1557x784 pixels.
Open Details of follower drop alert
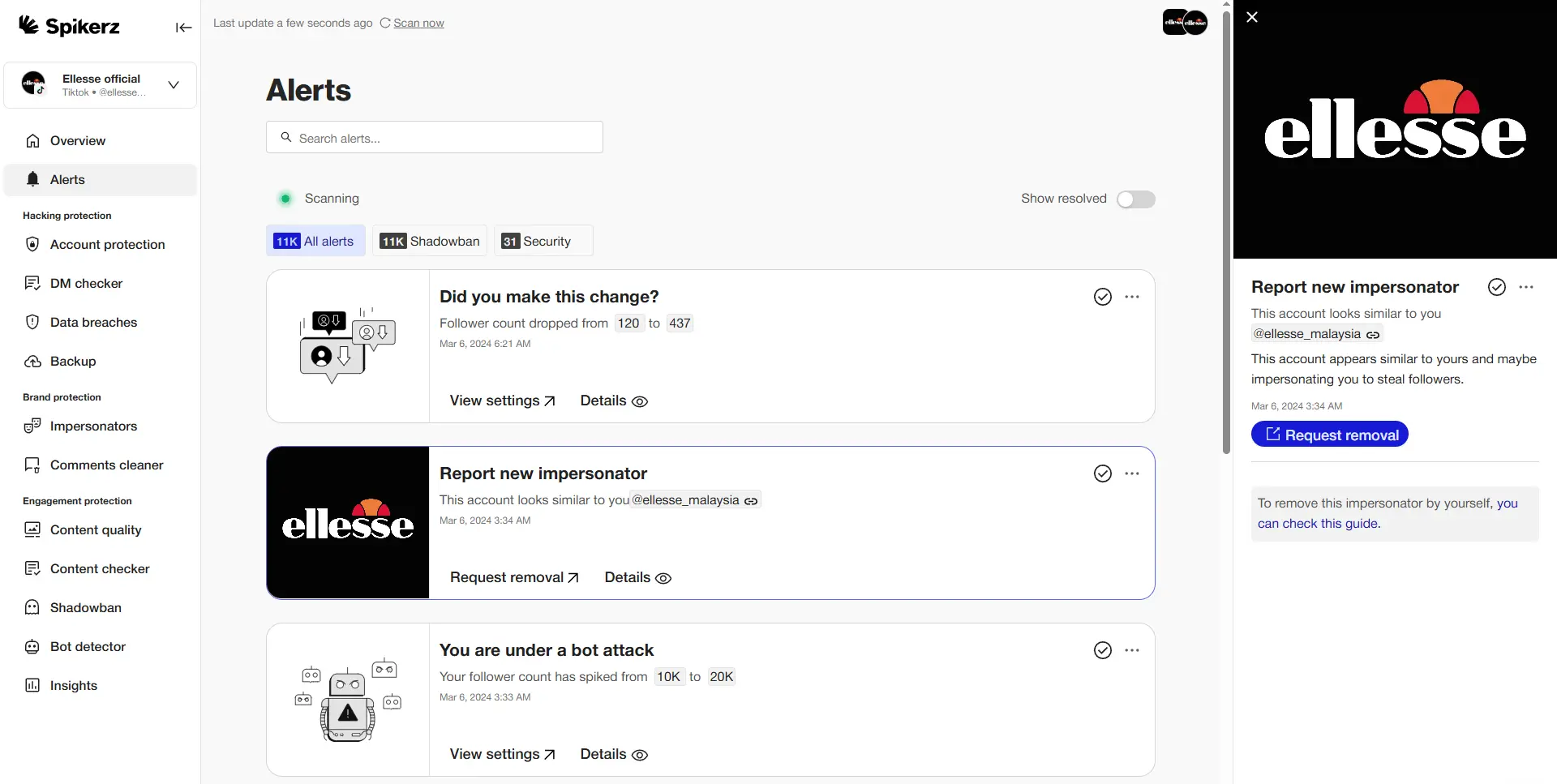[x=614, y=401]
